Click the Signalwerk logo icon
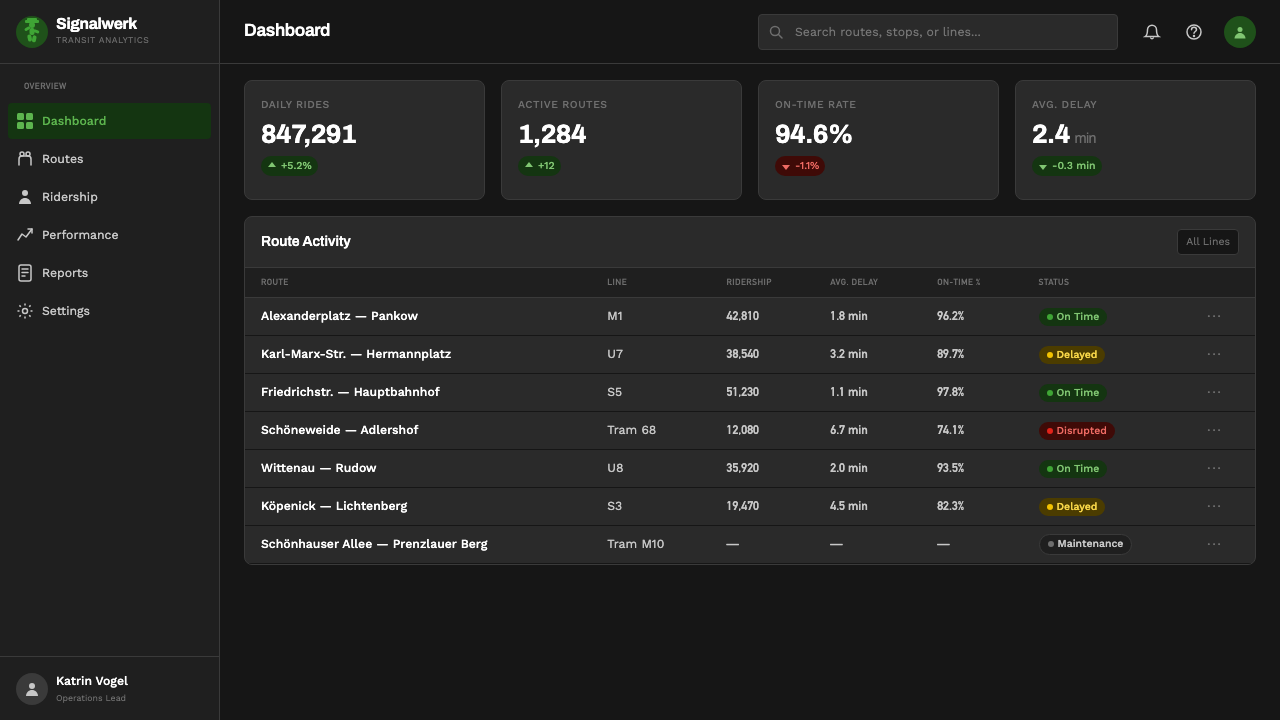This screenshot has height=720, width=1280. tap(32, 32)
